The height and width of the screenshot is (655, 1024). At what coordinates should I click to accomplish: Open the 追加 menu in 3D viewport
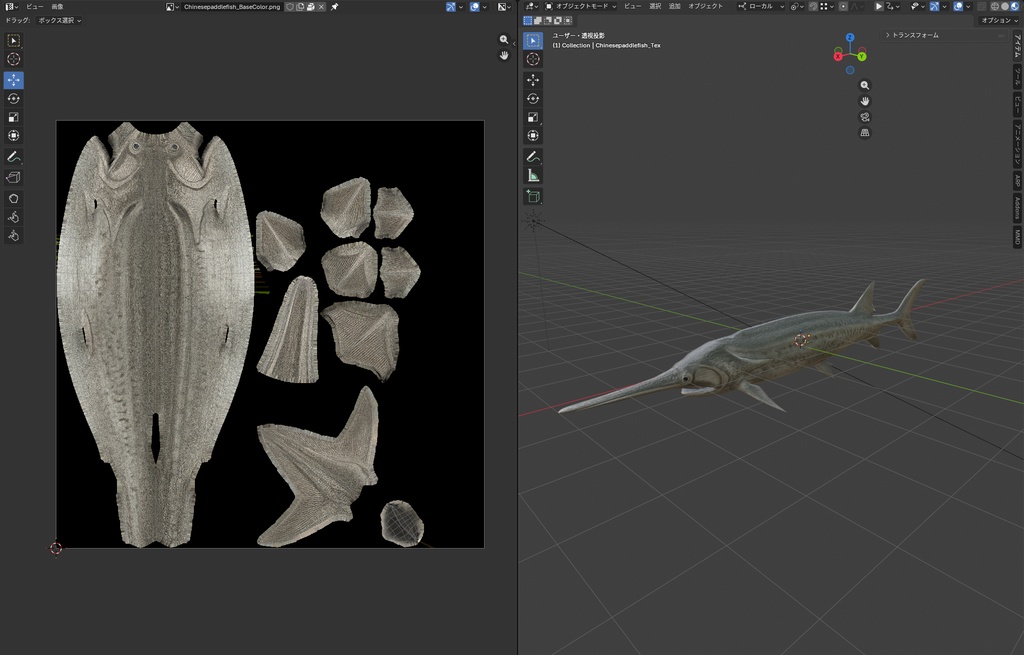pyautogui.click(x=675, y=7)
